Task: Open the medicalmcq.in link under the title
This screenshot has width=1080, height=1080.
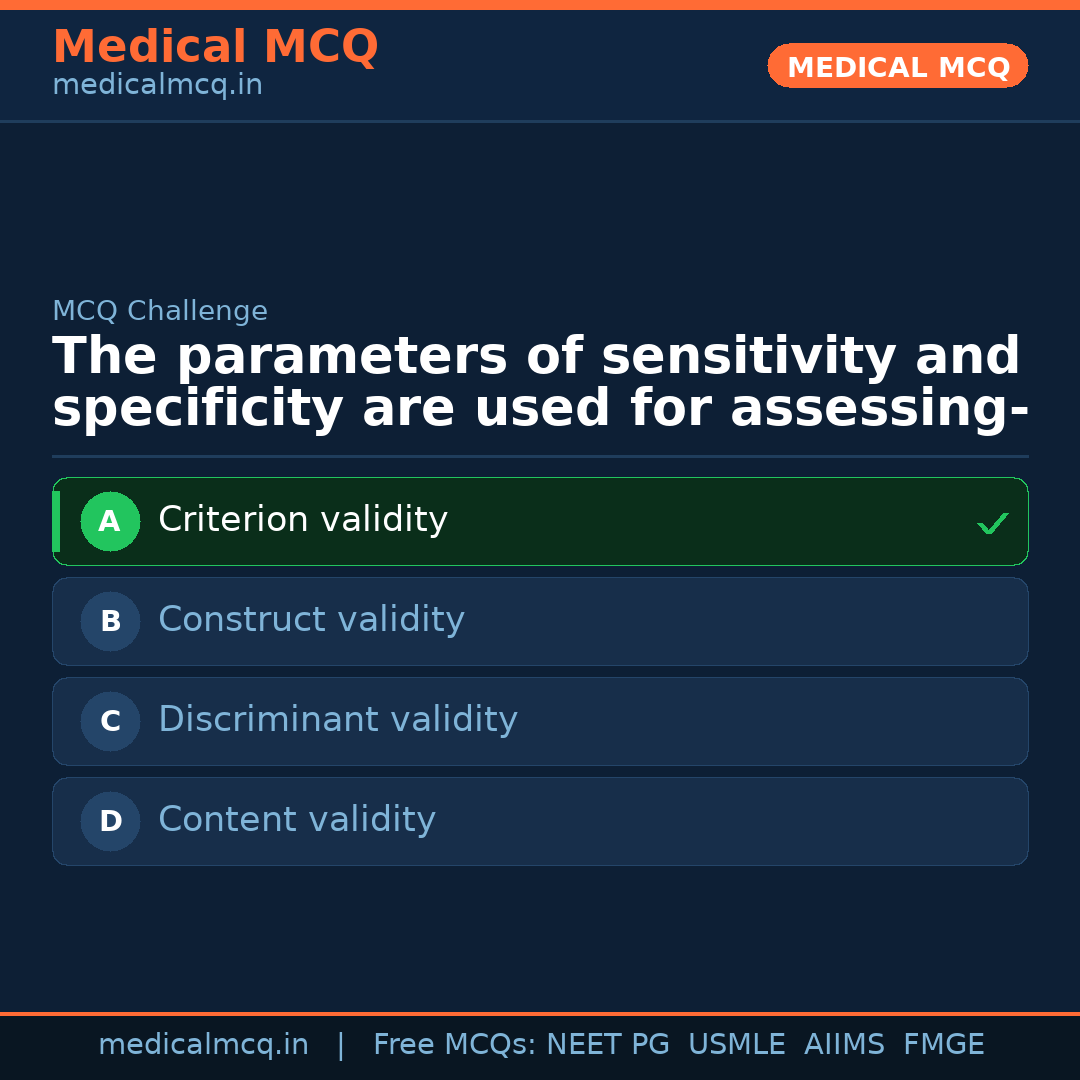Action: tap(157, 86)
